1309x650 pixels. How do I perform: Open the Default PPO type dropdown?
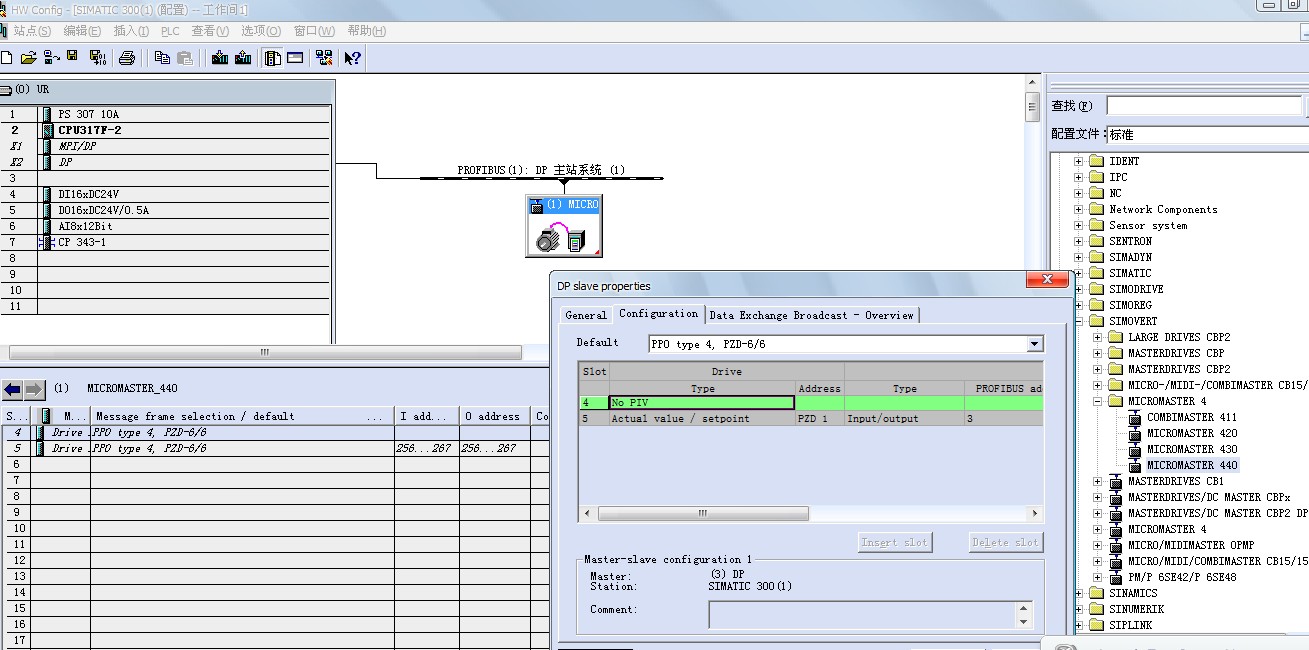pos(1035,344)
